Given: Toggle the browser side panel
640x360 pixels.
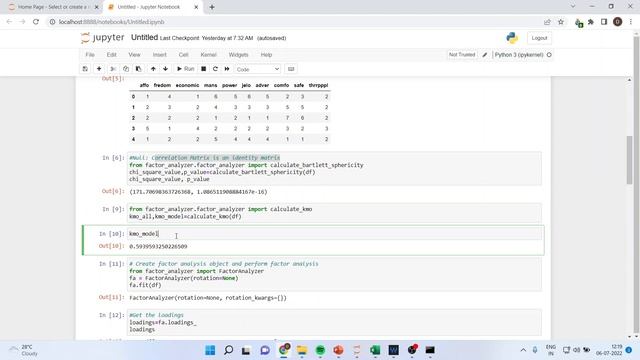Looking at the screenshot, I should point(604,22).
